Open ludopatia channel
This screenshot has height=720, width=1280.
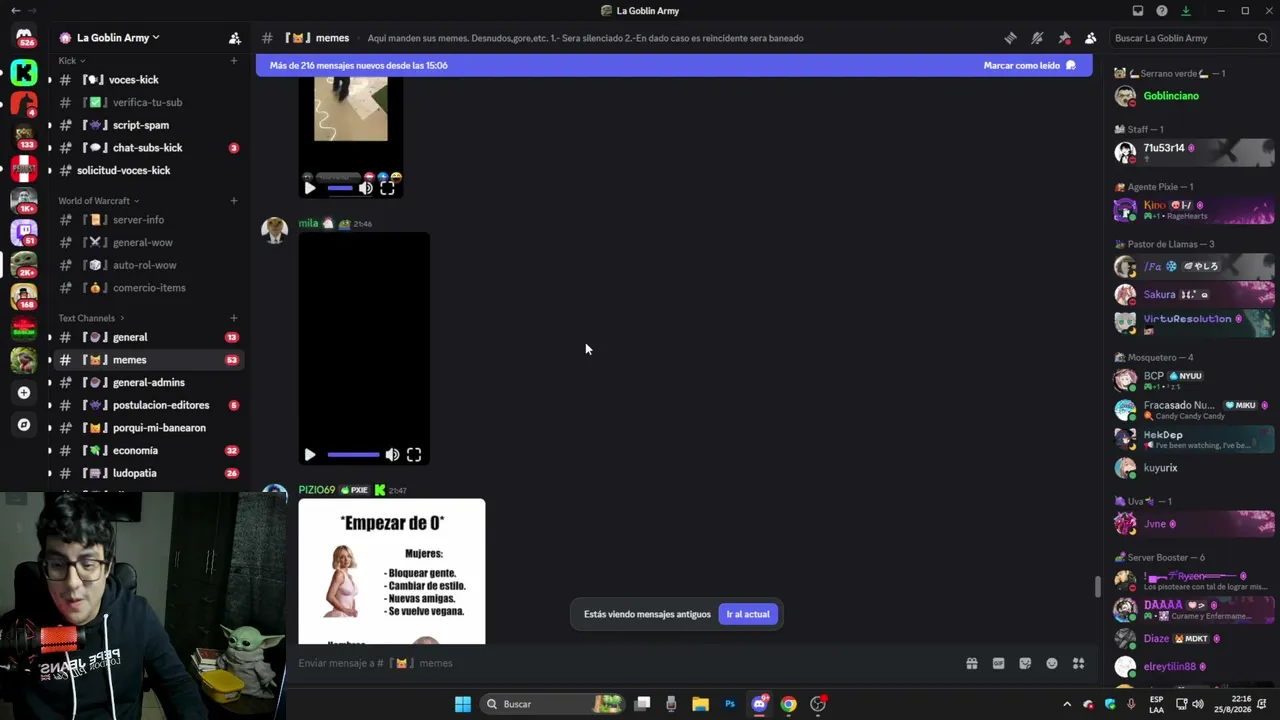pyautogui.click(x=148, y=473)
